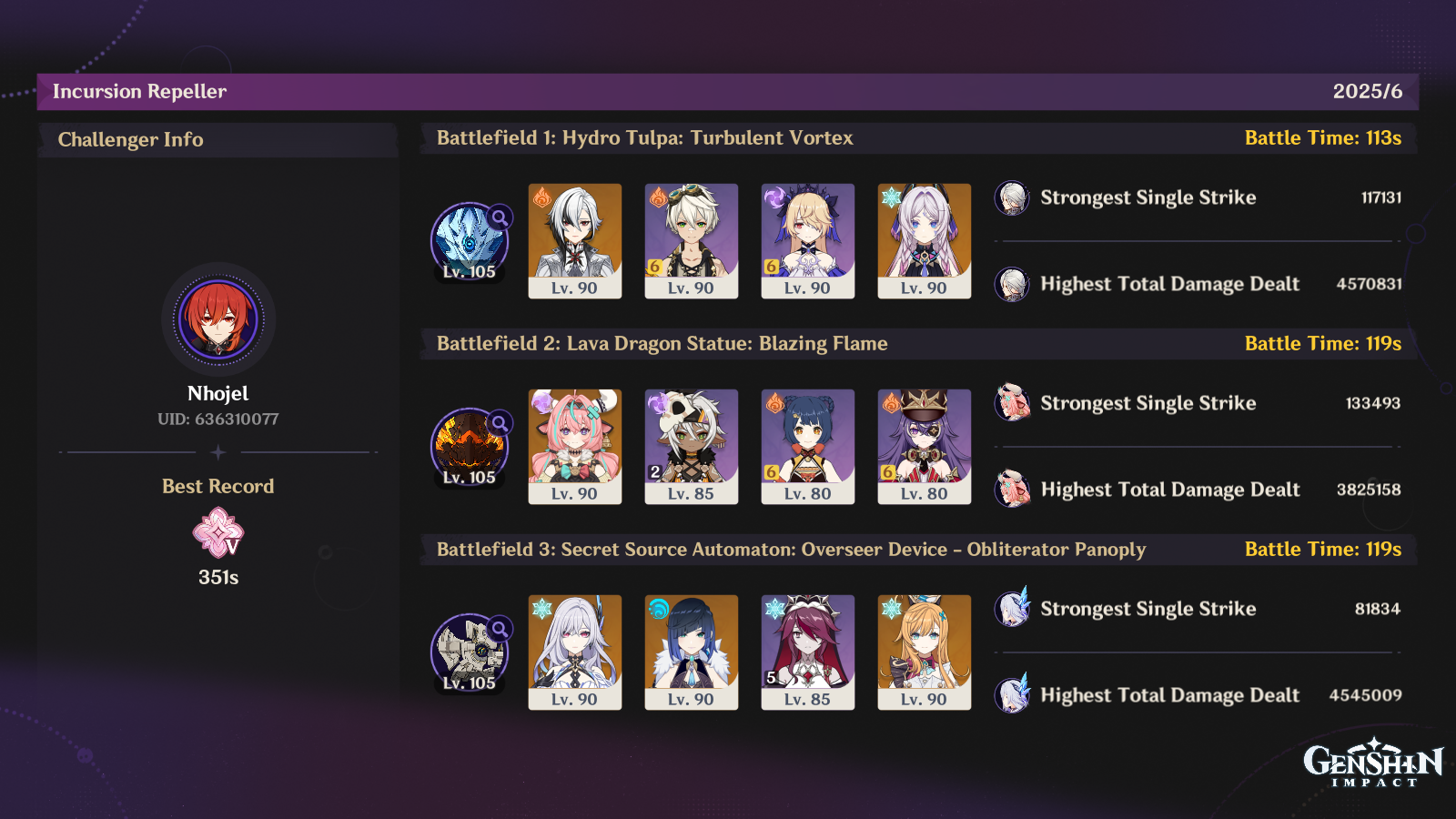This screenshot has width=1456, height=819.
Task: Click the magnifier on Lava Dragon icon
Action: tap(500, 423)
